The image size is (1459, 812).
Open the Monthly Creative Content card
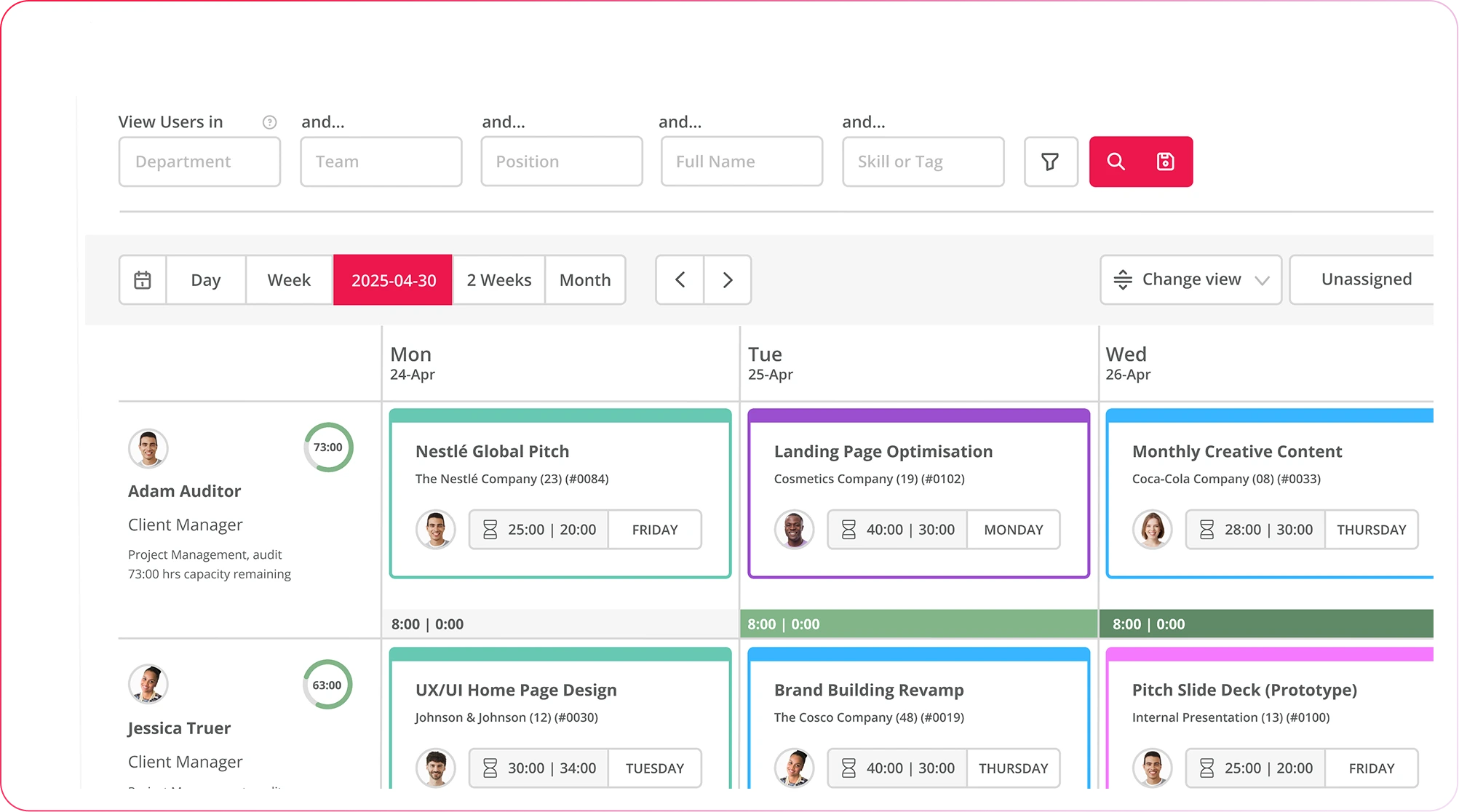click(1236, 452)
